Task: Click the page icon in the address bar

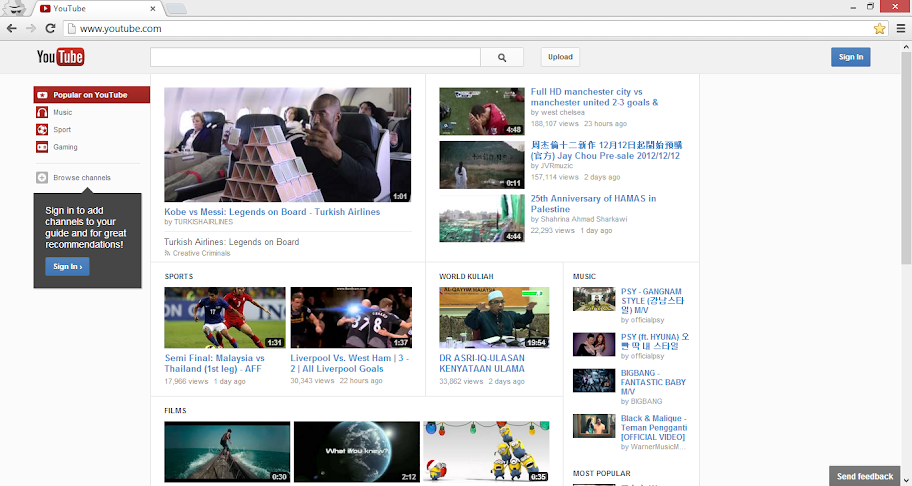Action: [x=71, y=28]
